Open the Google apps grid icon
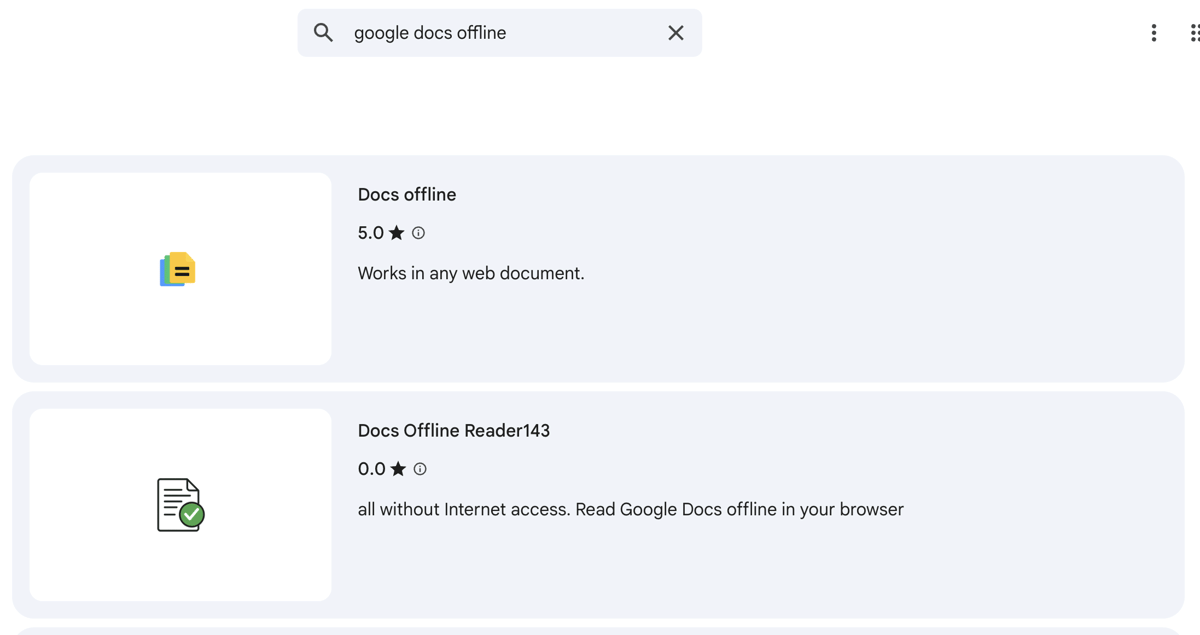This screenshot has height=635, width=1200. click(x=1194, y=33)
